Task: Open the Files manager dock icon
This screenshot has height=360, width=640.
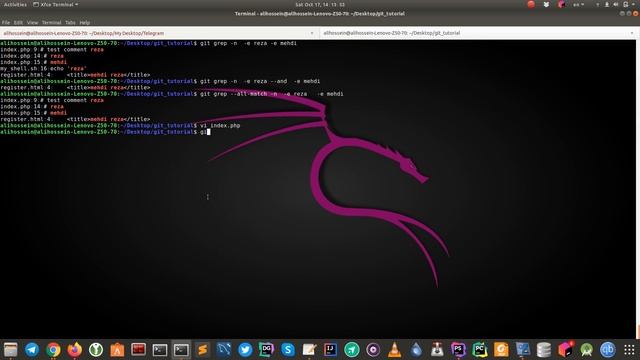Action: [11, 350]
